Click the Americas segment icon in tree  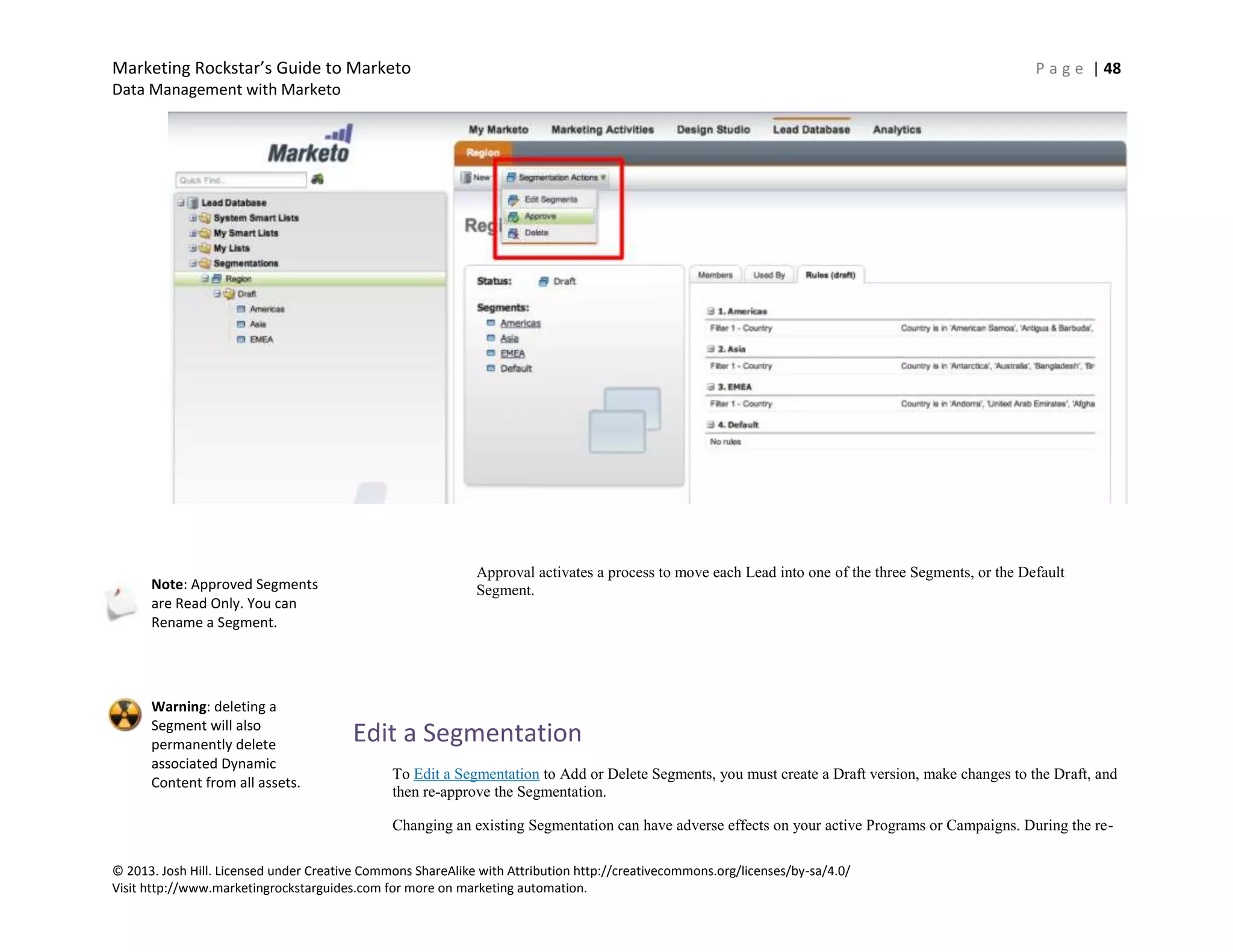pyautogui.click(x=241, y=309)
